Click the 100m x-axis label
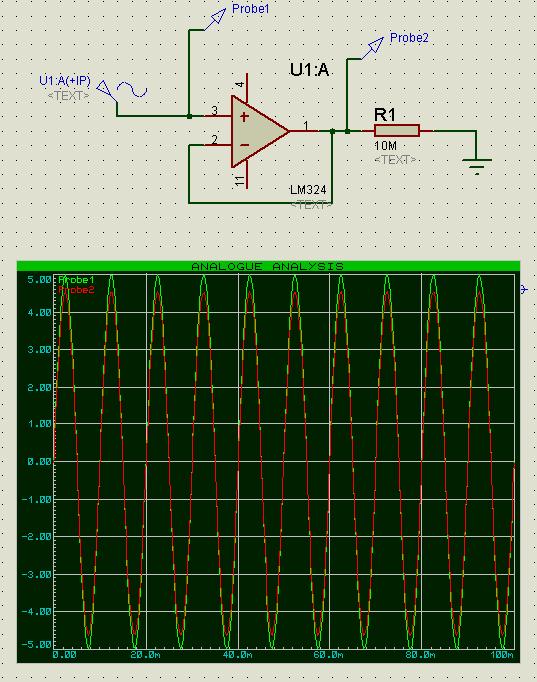The width and height of the screenshot is (537, 682). click(x=501, y=655)
